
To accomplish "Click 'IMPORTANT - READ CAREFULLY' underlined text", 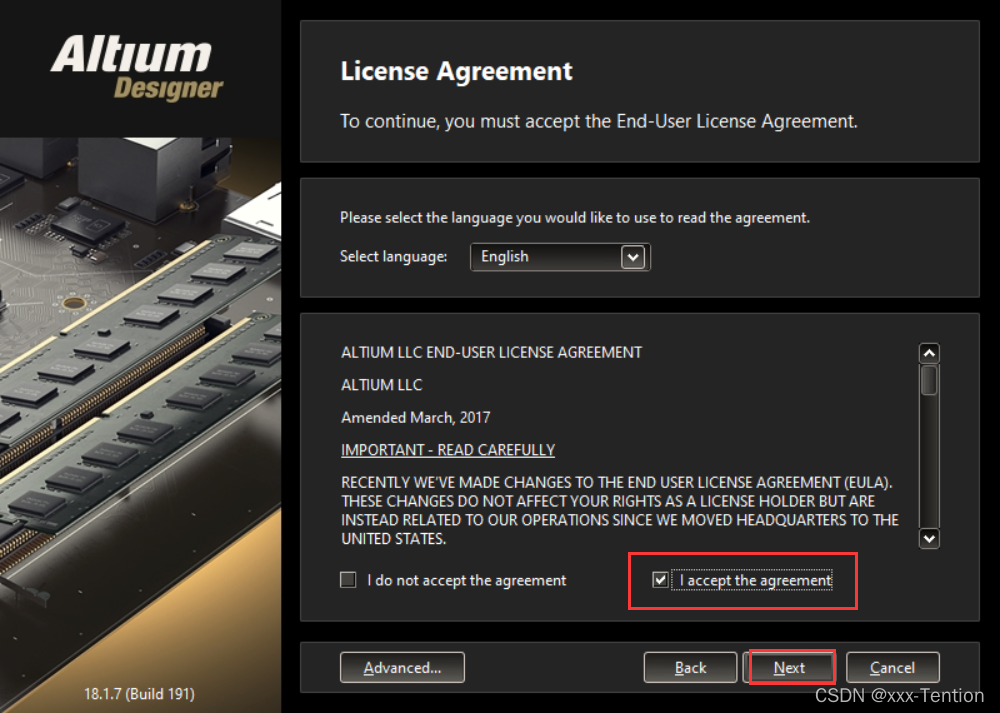I will point(448,450).
